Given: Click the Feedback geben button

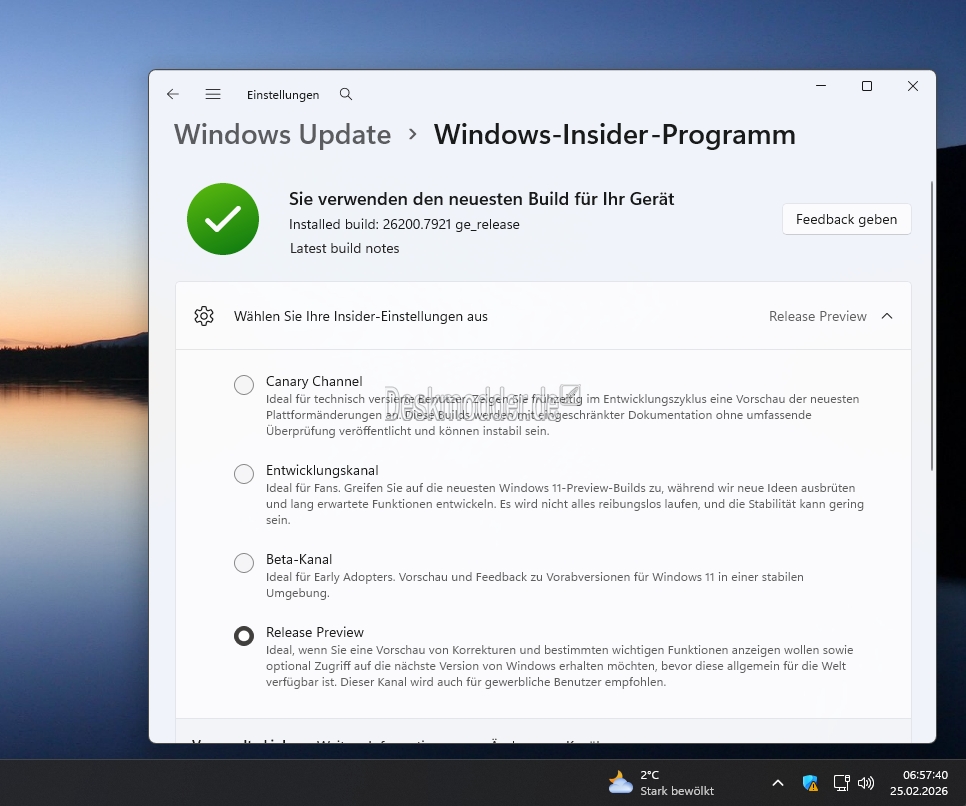Looking at the screenshot, I should click(x=846, y=219).
